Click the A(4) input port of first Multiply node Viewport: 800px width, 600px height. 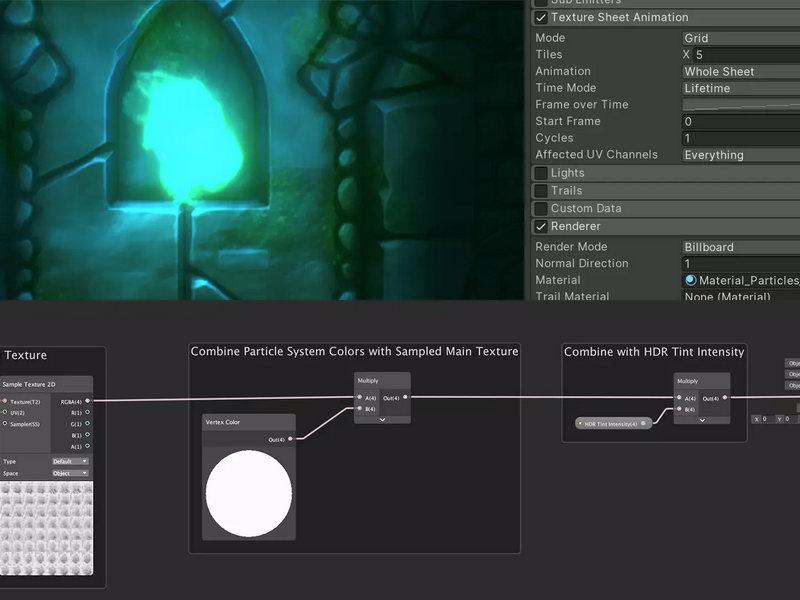(x=360, y=397)
